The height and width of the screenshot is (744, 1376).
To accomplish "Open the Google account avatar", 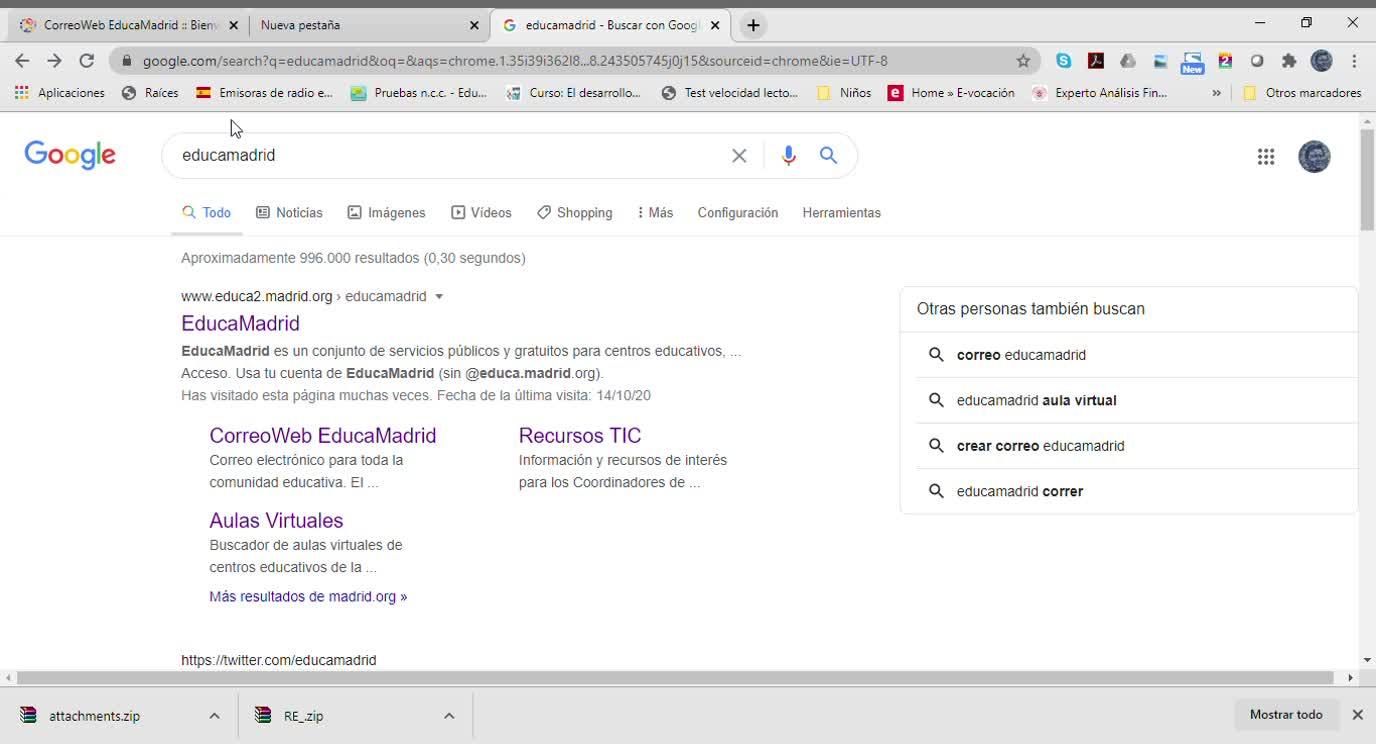I will coord(1314,156).
